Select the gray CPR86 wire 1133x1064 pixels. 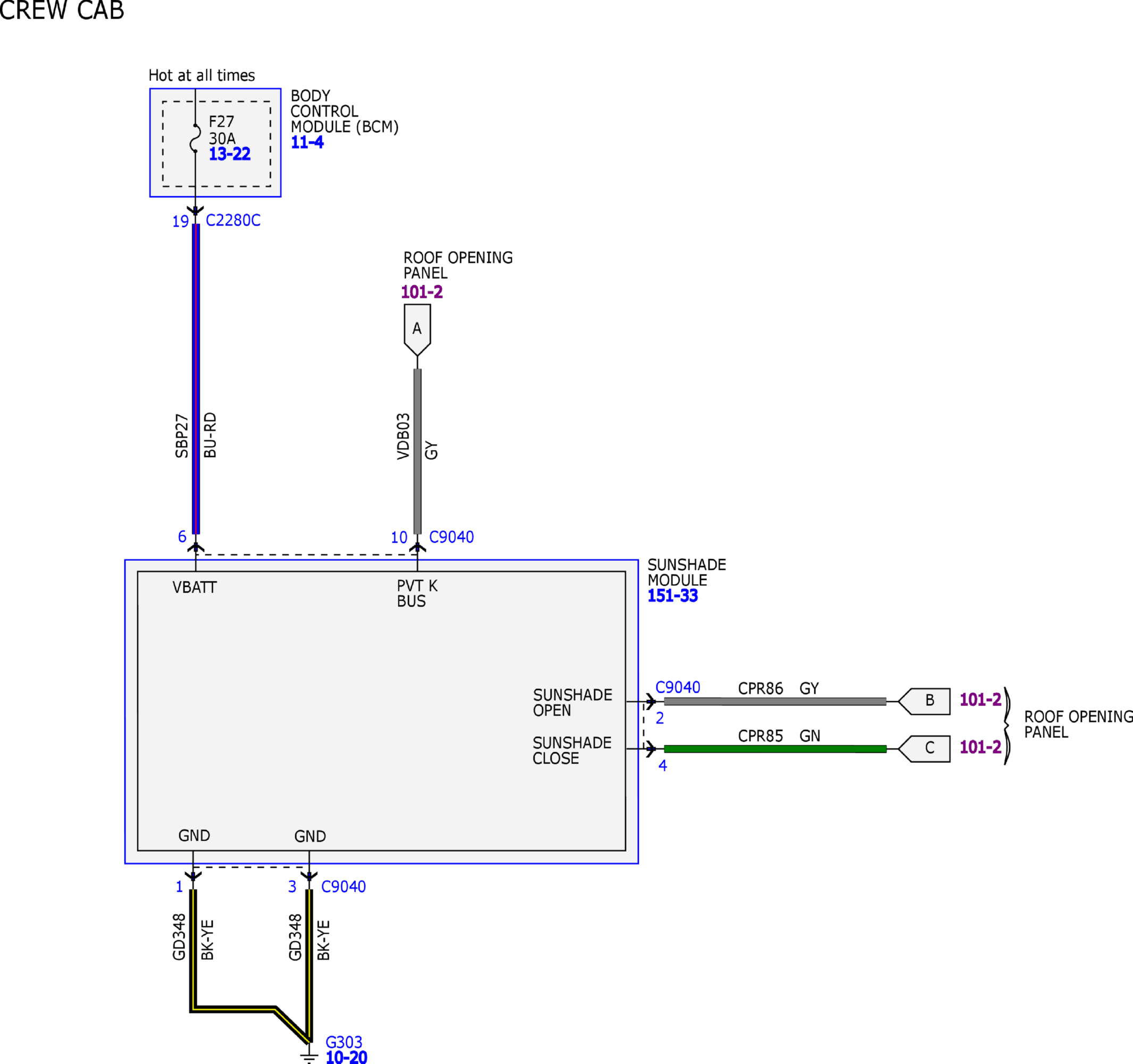click(x=775, y=702)
